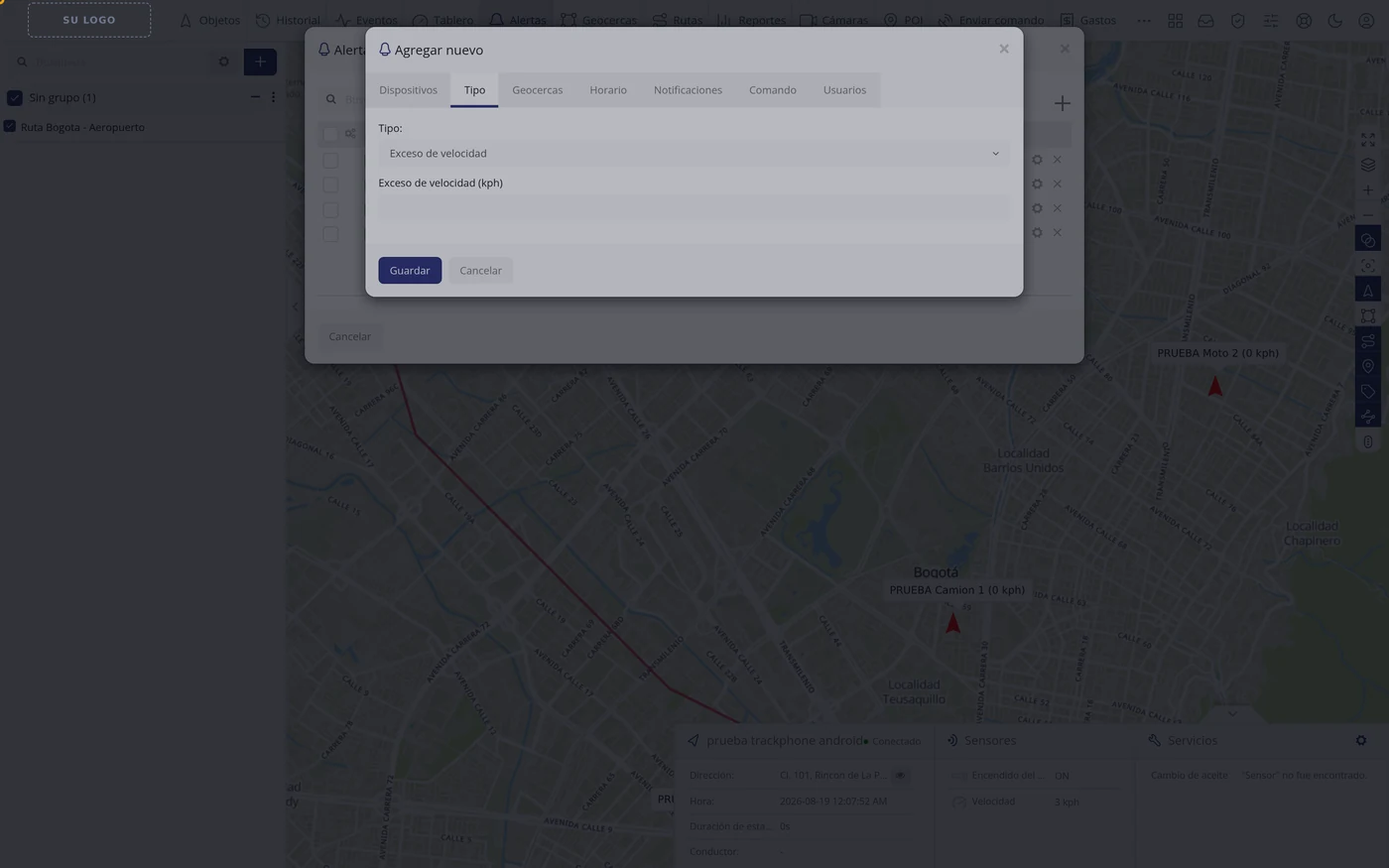This screenshot has width=1389, height=868.
Task: Click the lifebuoy support icon
Action: coord(1304,20)
